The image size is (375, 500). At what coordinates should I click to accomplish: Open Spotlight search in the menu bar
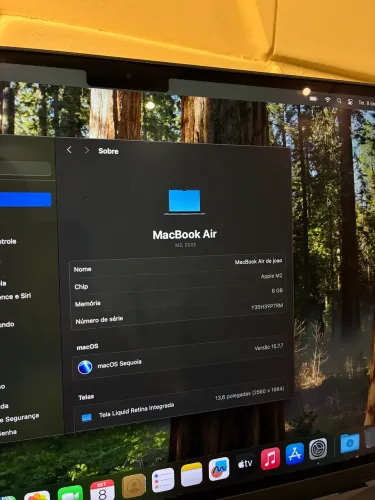point(339,101)
